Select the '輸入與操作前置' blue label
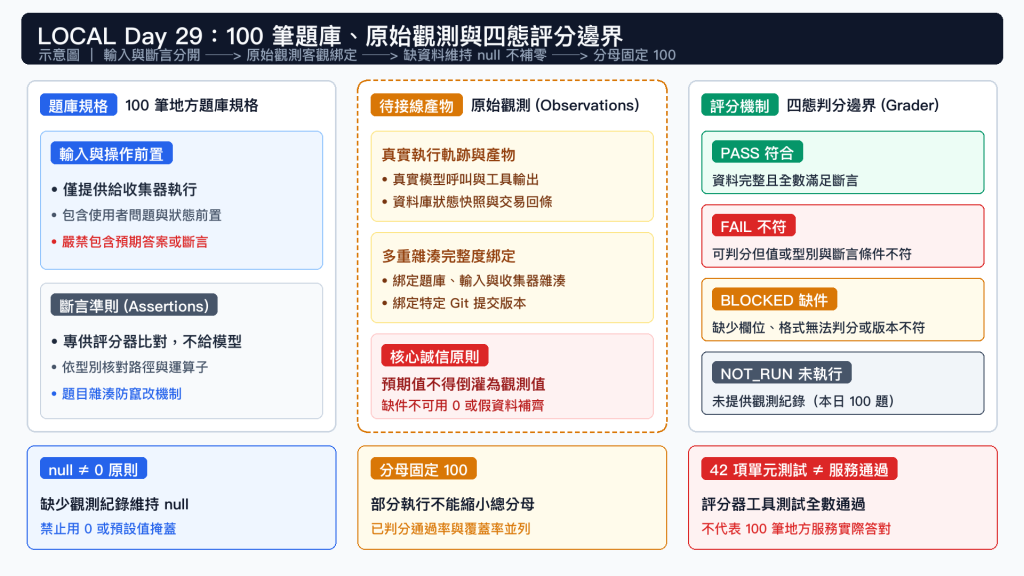Screen dimensions: 1024x576 112,153
